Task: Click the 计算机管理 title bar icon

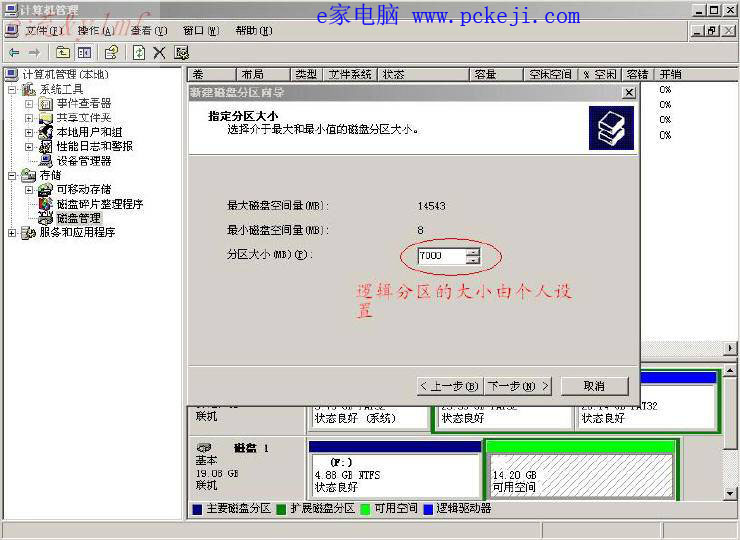Action: (x=11, y=10)
